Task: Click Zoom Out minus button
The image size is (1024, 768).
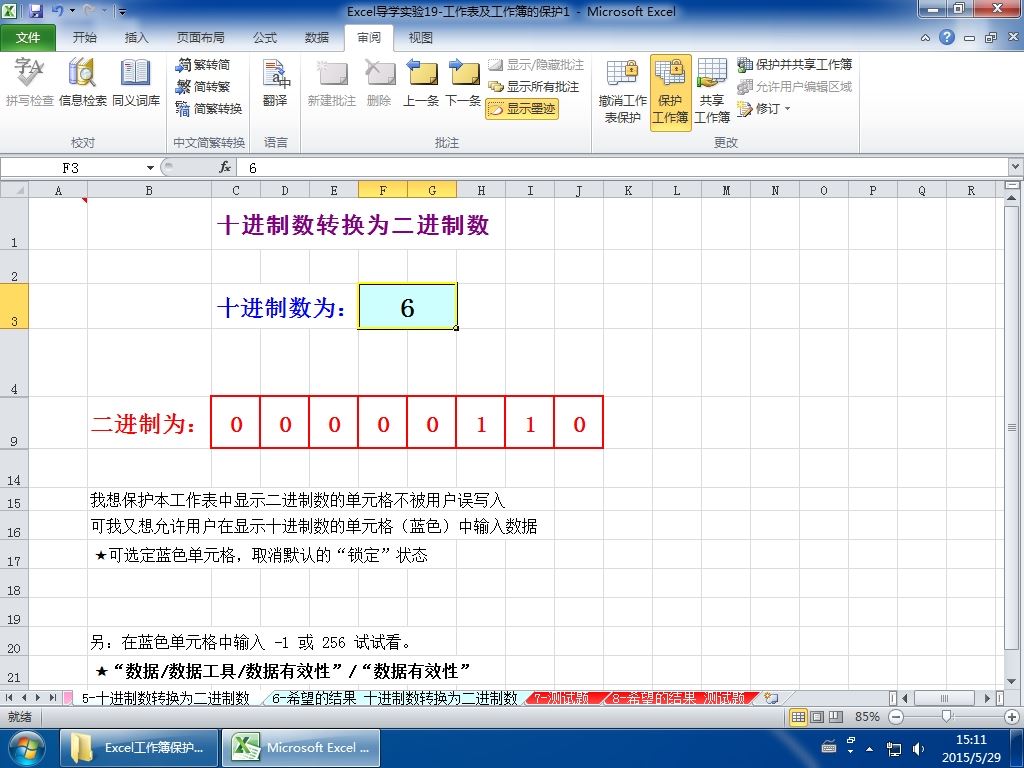Action: (896, 717)
